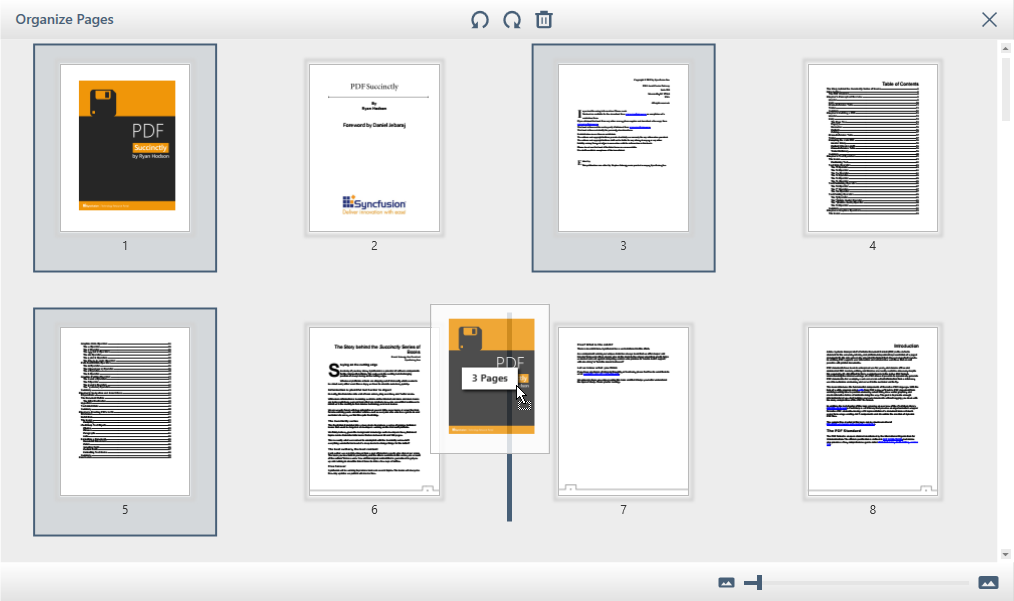Image resolution: width=1014 pixels, height=601 pixels.
Task: Select page 2 title page thumbnail
Action: (x=374, y=148)
